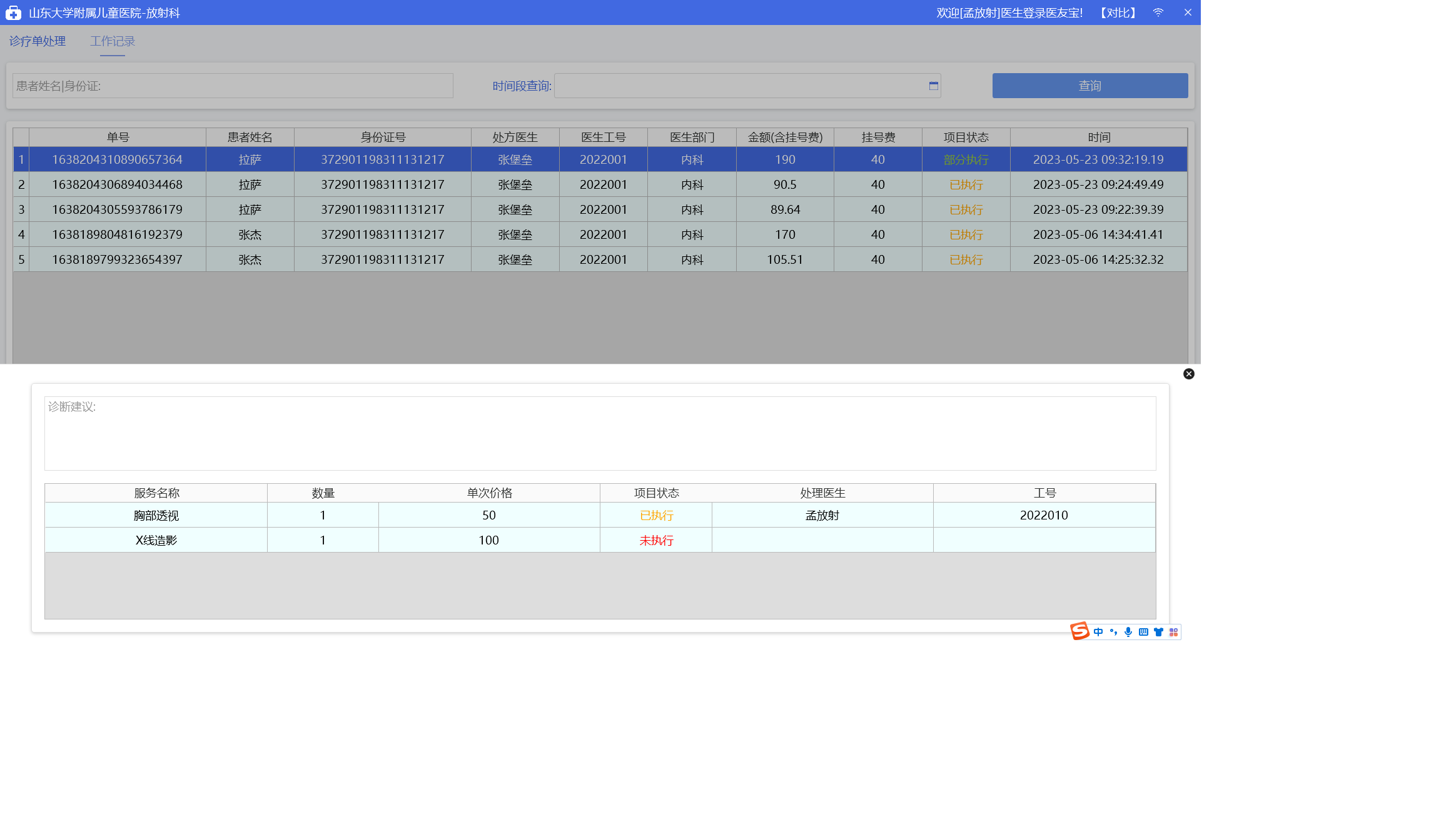1456x837 pixels.
Task: Click timestamp 2023-05-23 09:24:49.49
Action: [x=1098, y=184]
